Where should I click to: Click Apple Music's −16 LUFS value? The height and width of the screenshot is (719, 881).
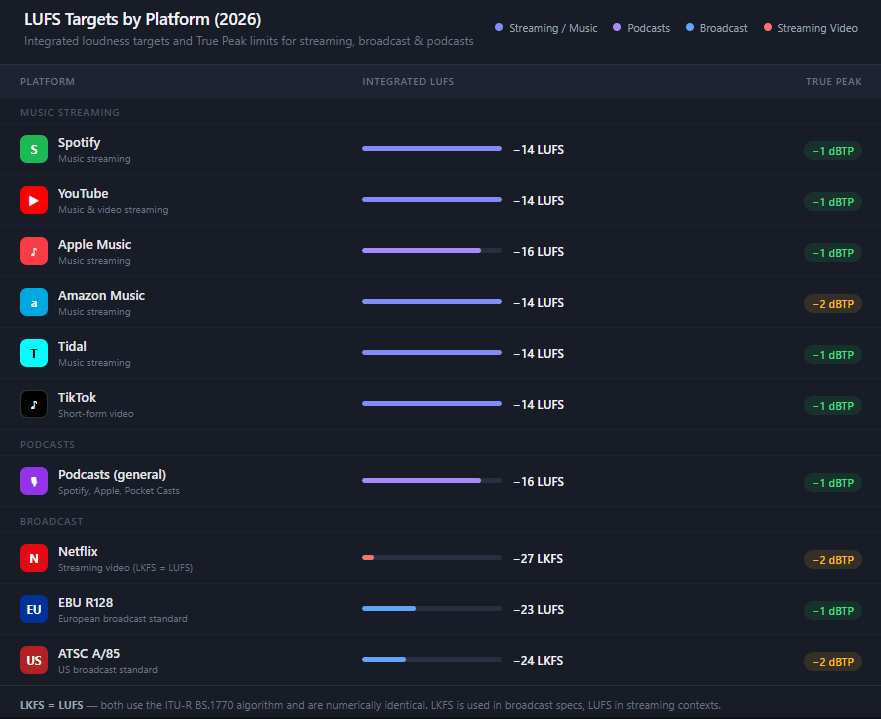(x=538, y=252)
